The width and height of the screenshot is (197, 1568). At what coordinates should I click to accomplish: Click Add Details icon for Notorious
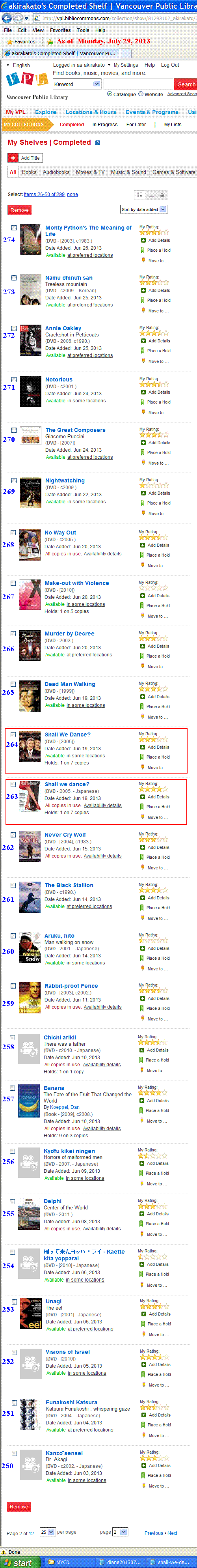pos(143,392)
